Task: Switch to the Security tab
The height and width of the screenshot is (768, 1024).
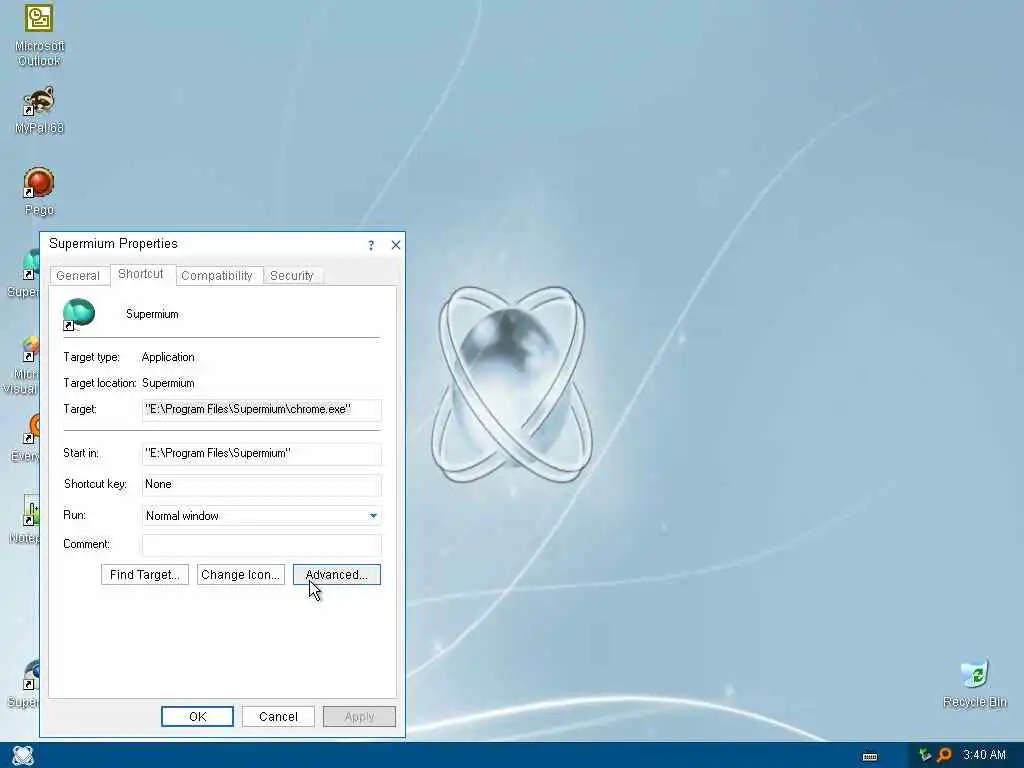Action: point(292,276)
